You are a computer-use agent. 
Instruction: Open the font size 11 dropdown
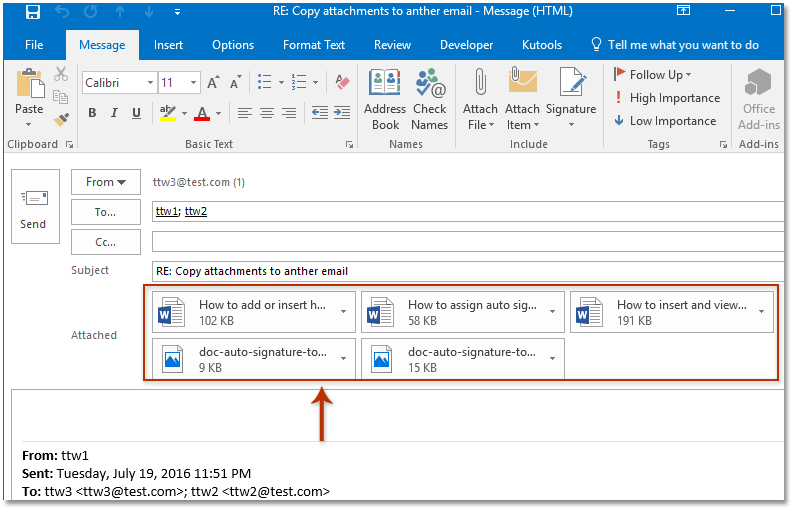pyautogui.click(x=194, y=83)
